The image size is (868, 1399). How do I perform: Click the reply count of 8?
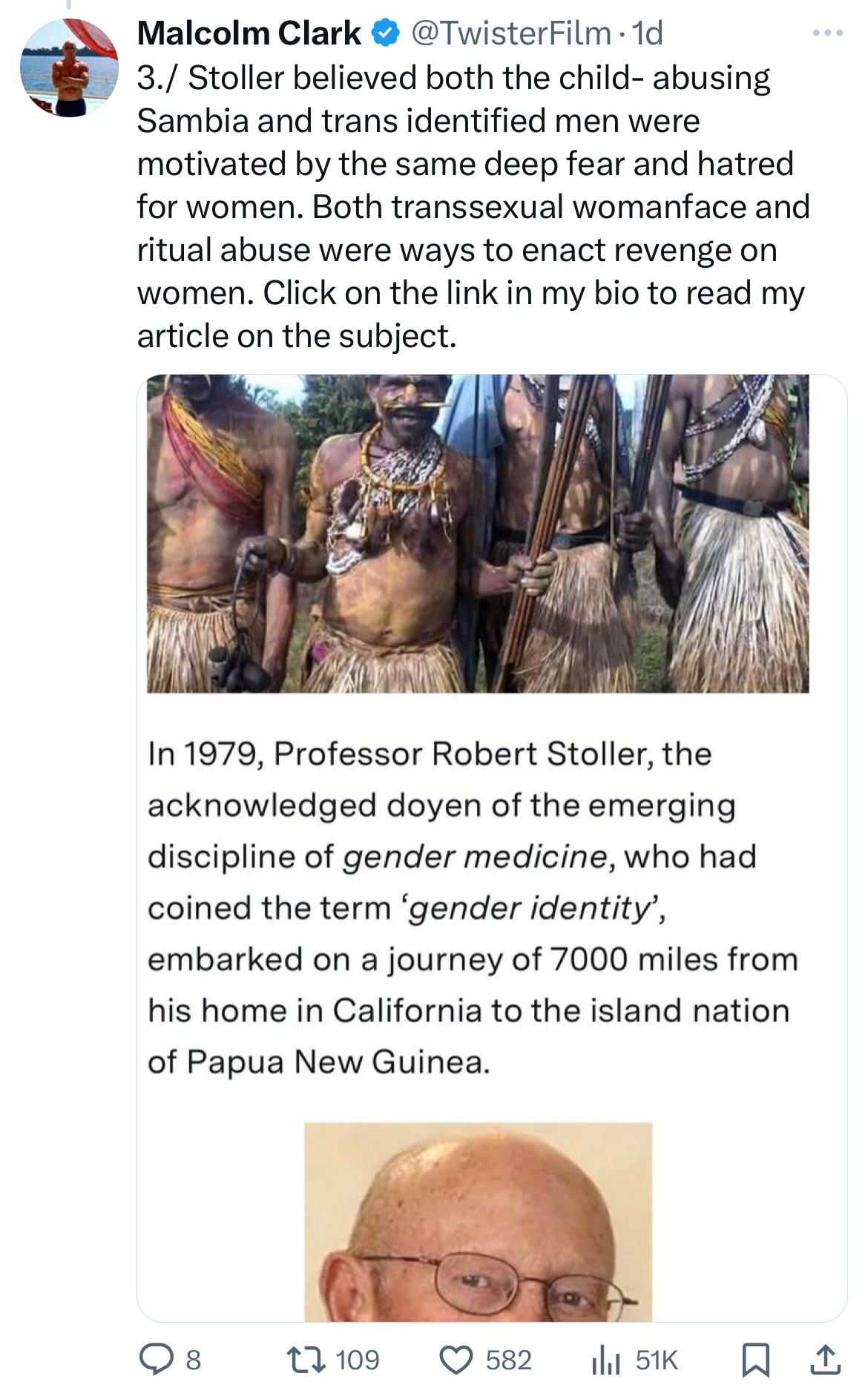(193, 1360)
